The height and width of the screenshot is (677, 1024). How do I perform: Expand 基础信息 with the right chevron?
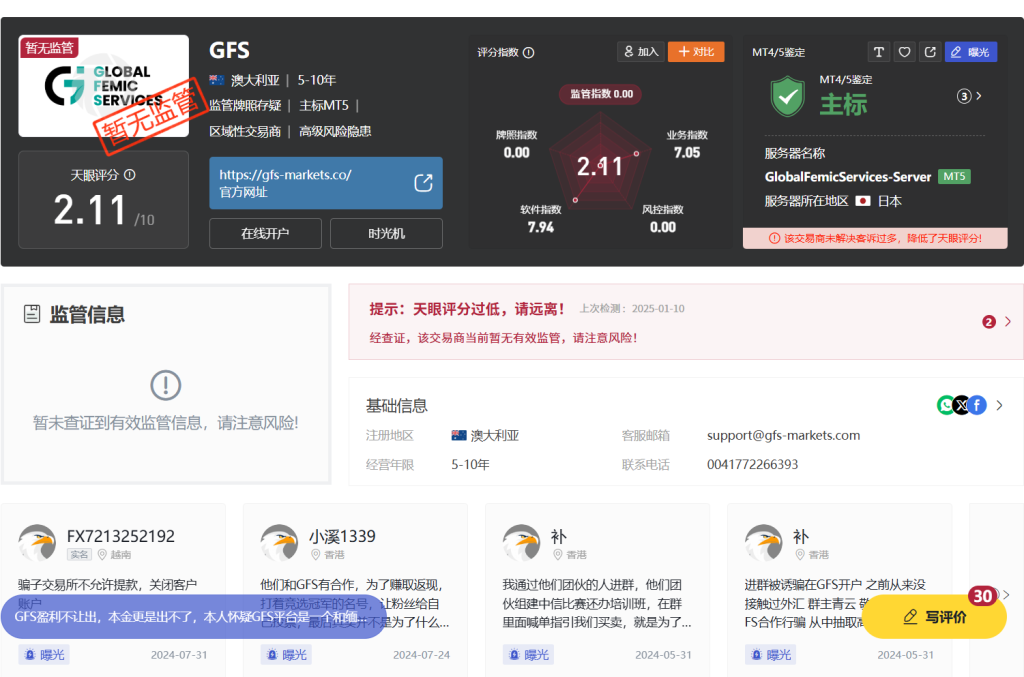pyautogui.click(x=1000, y=405)
